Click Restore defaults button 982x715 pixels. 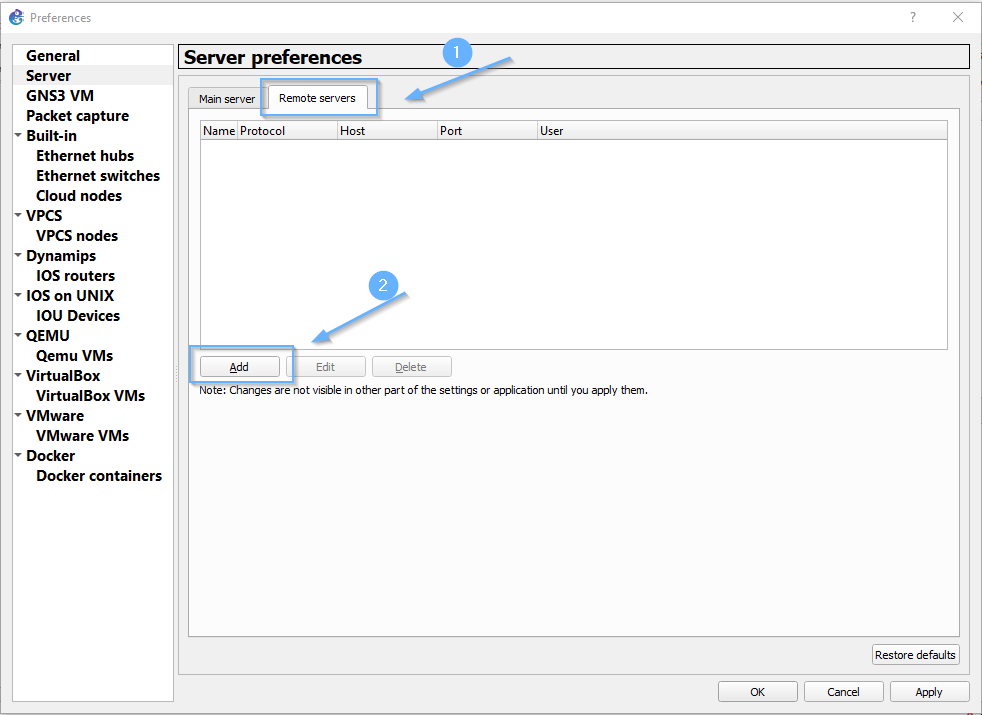pos(915,655)
